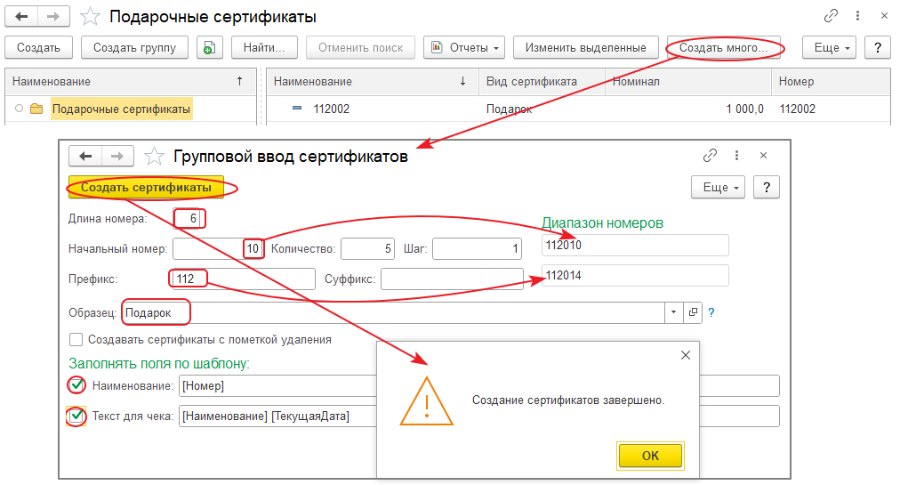Go back in the Подарочные сертификаты window
Image resolution: width=900 pixels, height=485 pixels.
[21, 16]
